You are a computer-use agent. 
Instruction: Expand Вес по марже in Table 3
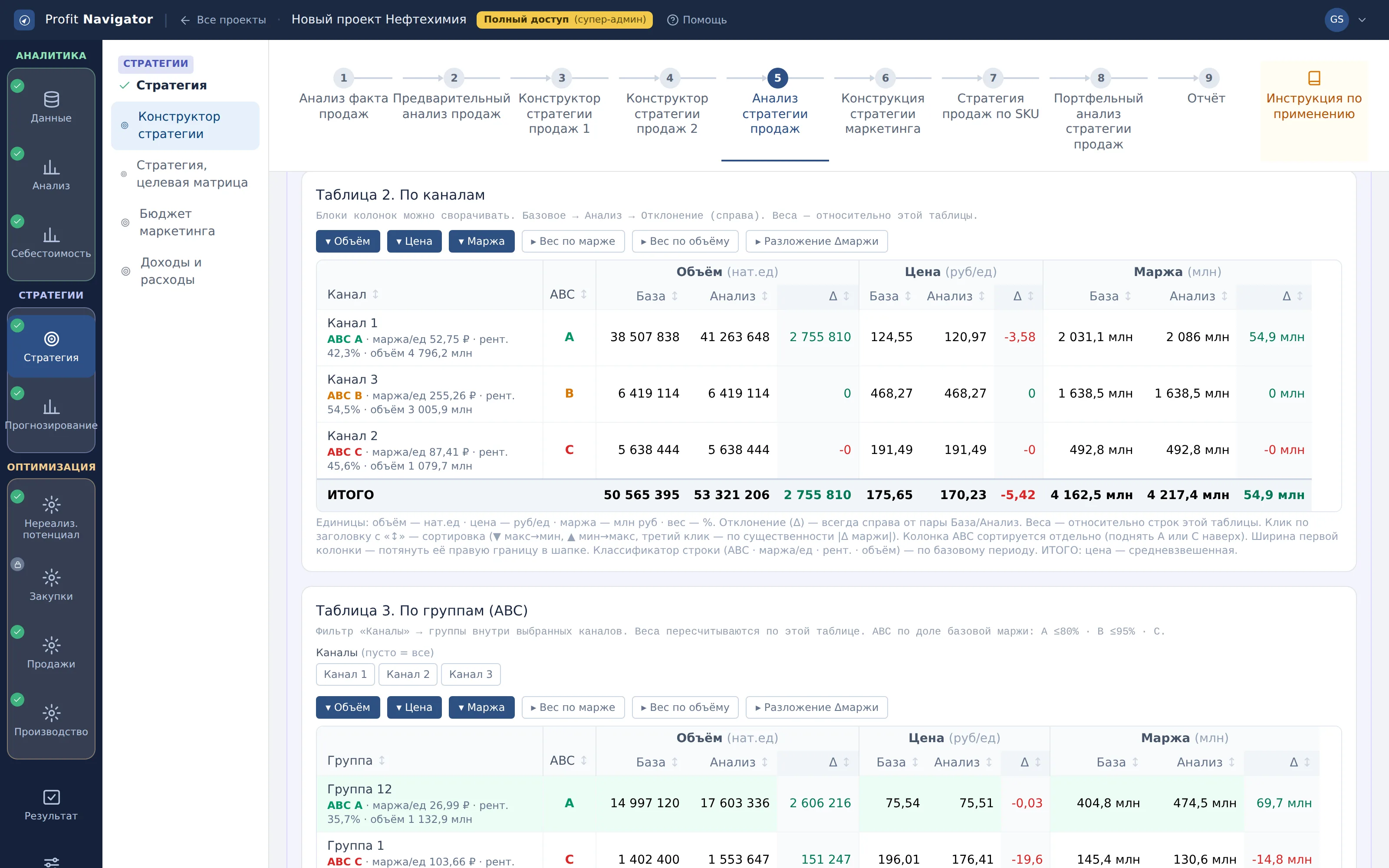(x=573, y=708)
